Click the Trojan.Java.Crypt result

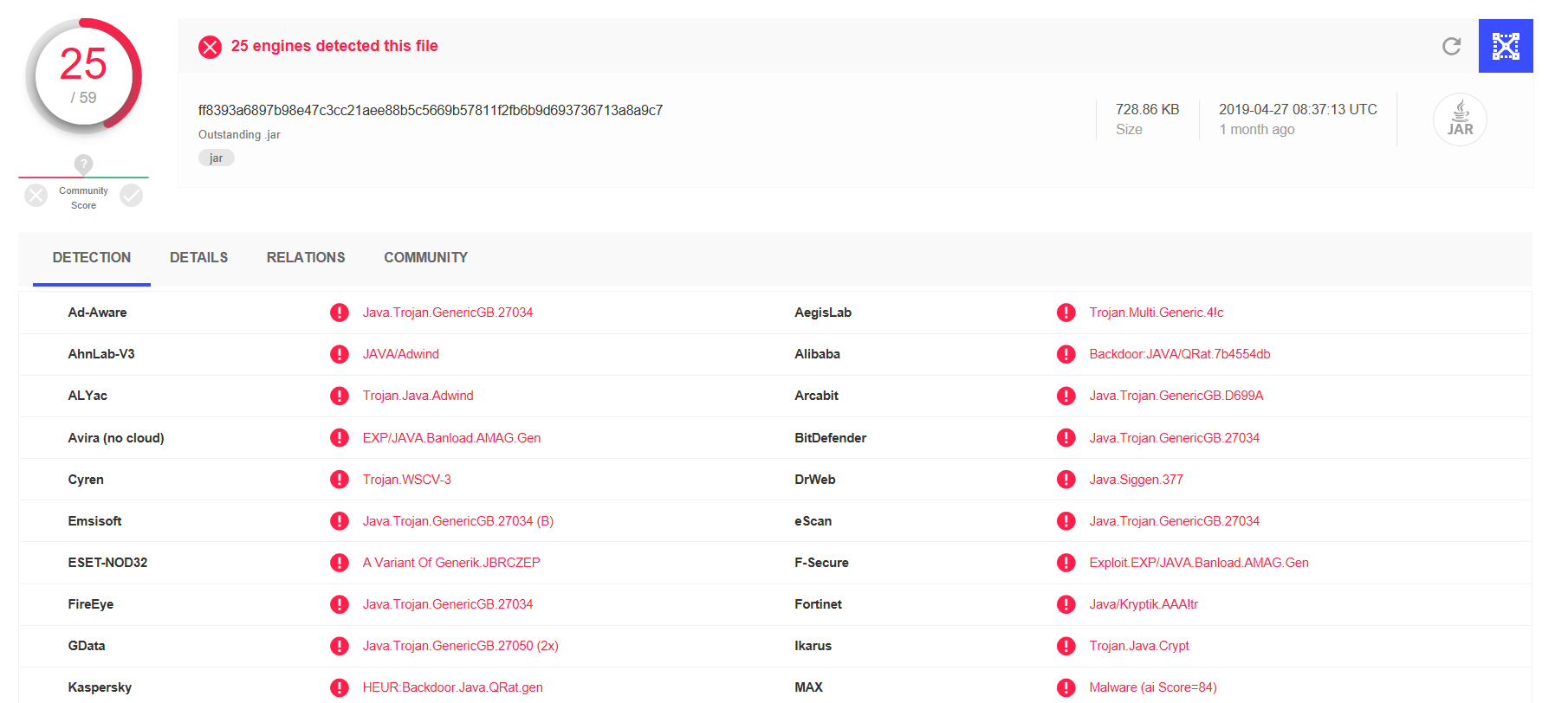[x=1139, y=646]
